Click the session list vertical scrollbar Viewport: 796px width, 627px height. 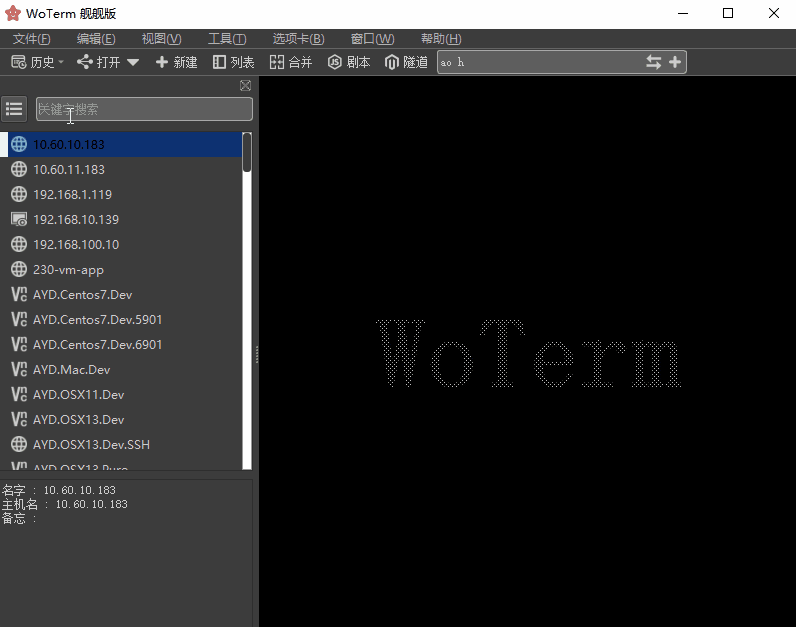coord(247,300)
